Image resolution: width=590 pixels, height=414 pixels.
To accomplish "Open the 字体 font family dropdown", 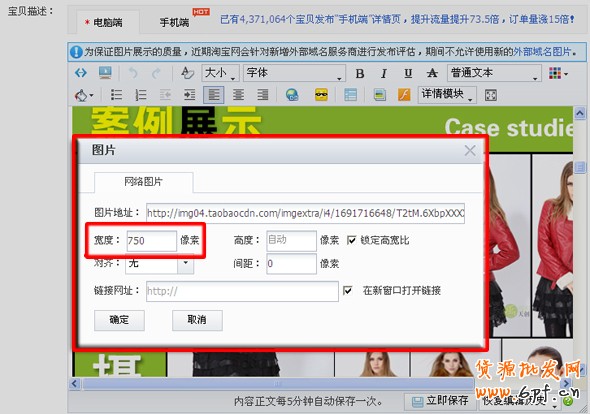I will tap(294, 73).
